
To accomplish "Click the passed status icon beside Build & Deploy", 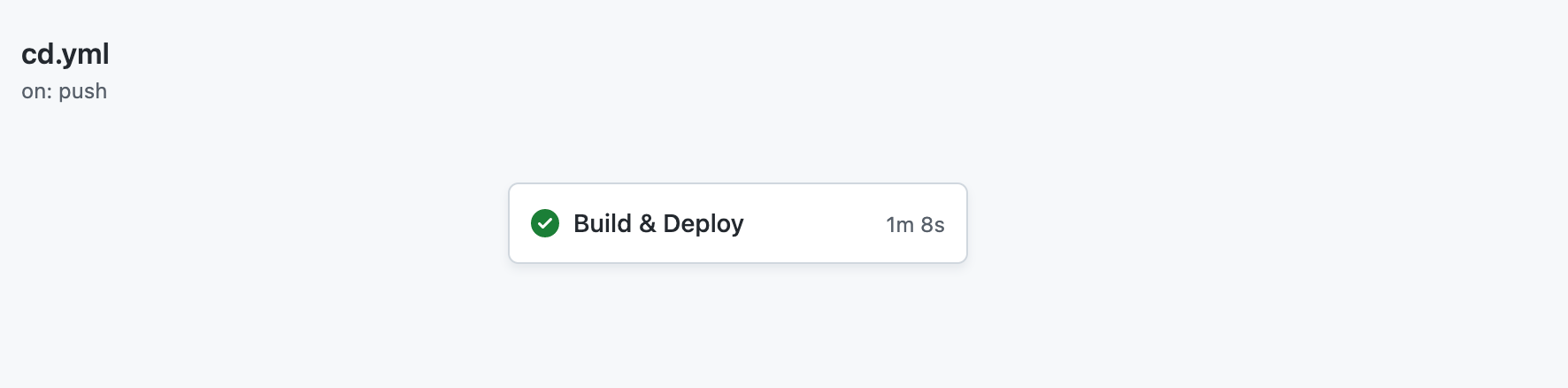I will (x=545, y=223).
